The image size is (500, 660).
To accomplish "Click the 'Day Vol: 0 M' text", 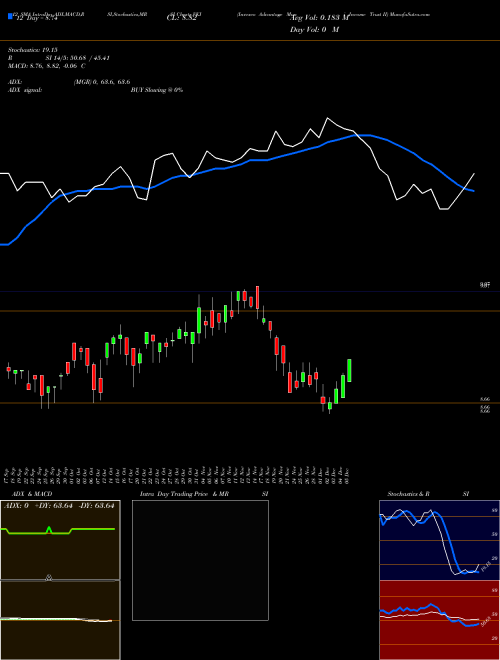I will [314, 29].
